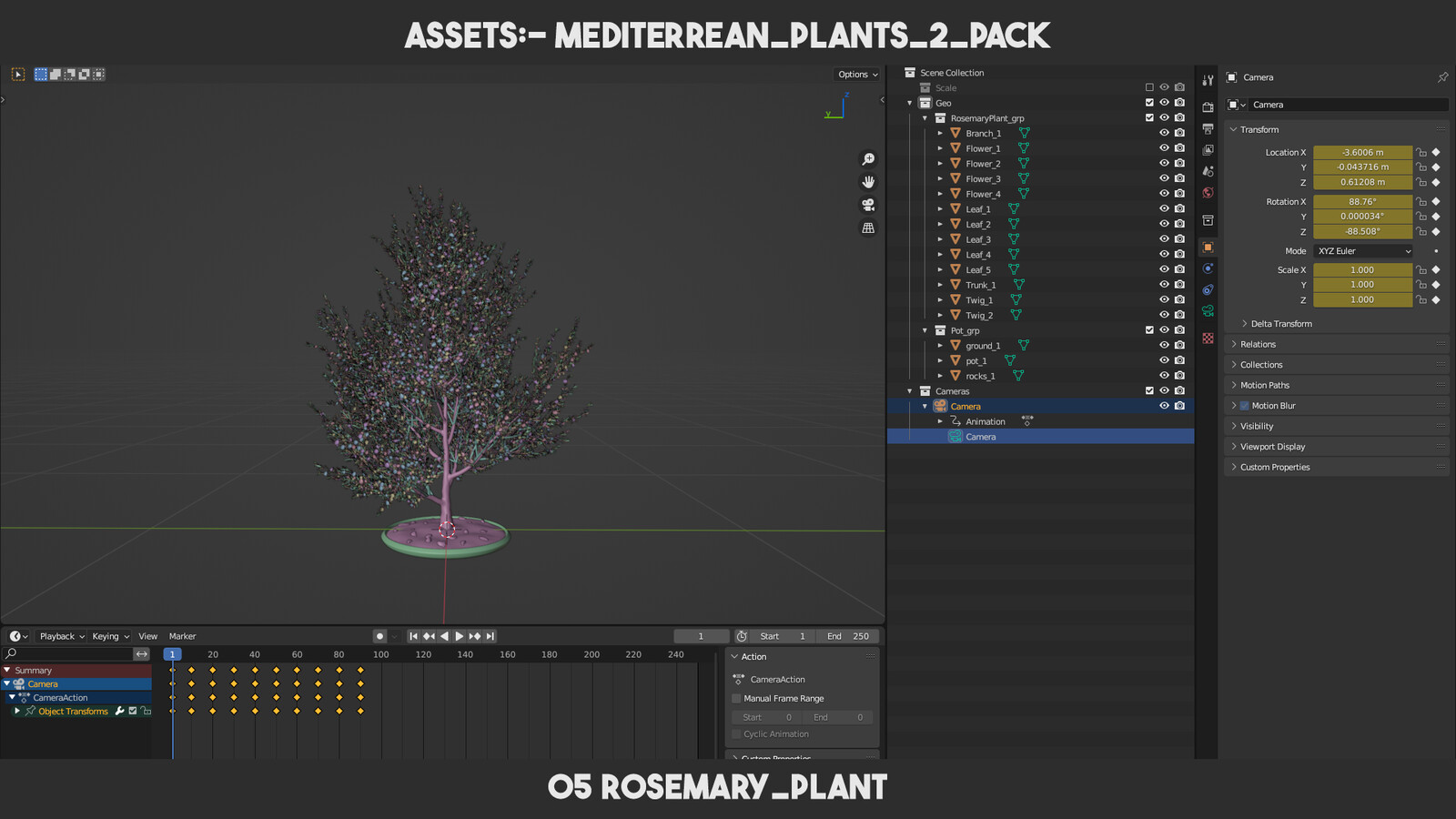Viewport: 1456px width, 819px height.
Task: Expand the Visibility panel
Action: pos(1233,426)
